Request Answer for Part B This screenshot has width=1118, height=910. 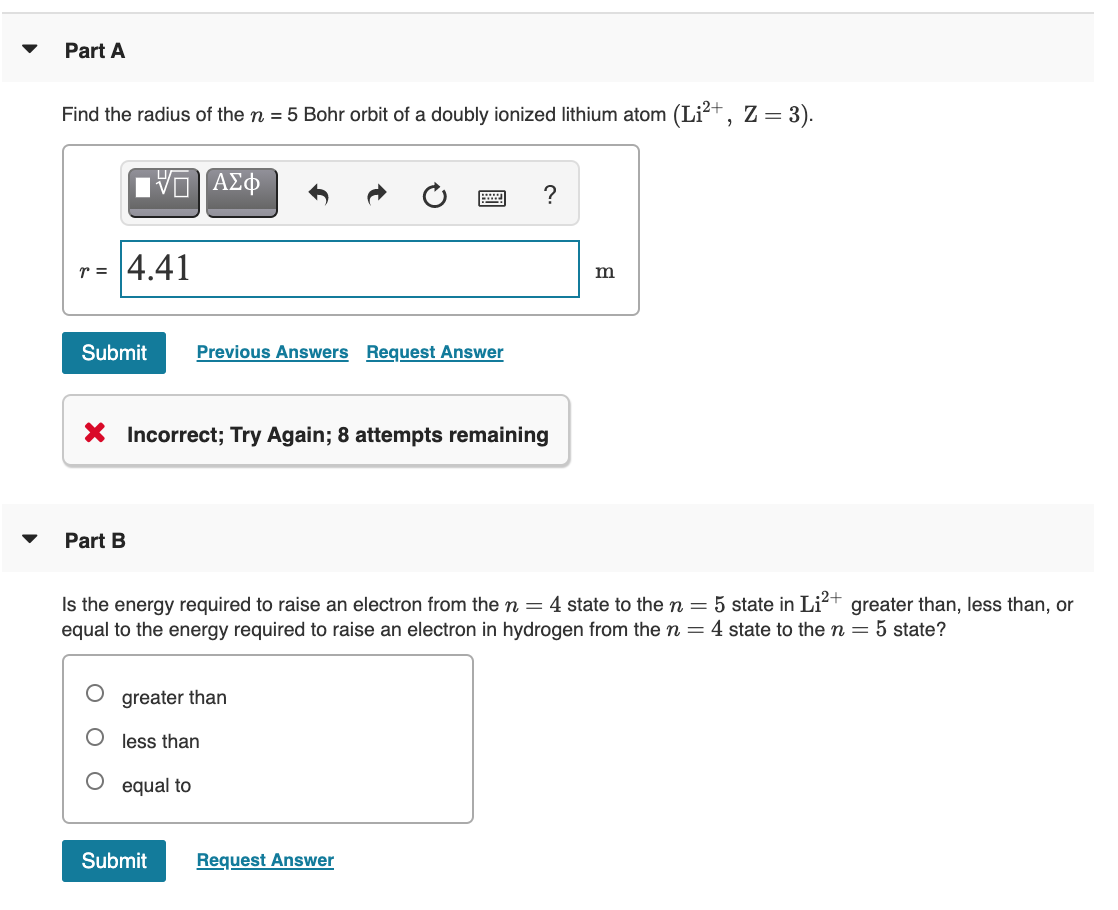click(264, 860)
